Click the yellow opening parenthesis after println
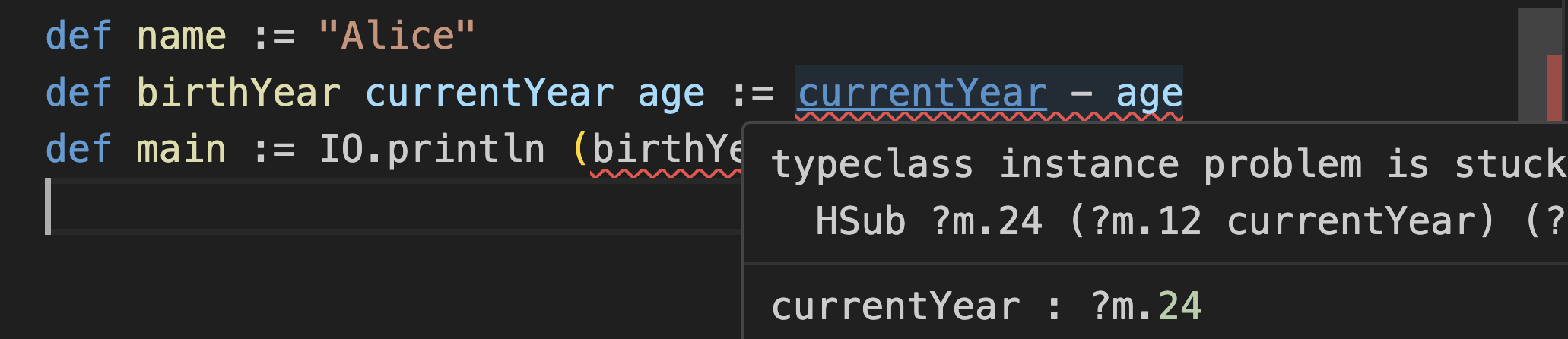 (x=580, y=149)
